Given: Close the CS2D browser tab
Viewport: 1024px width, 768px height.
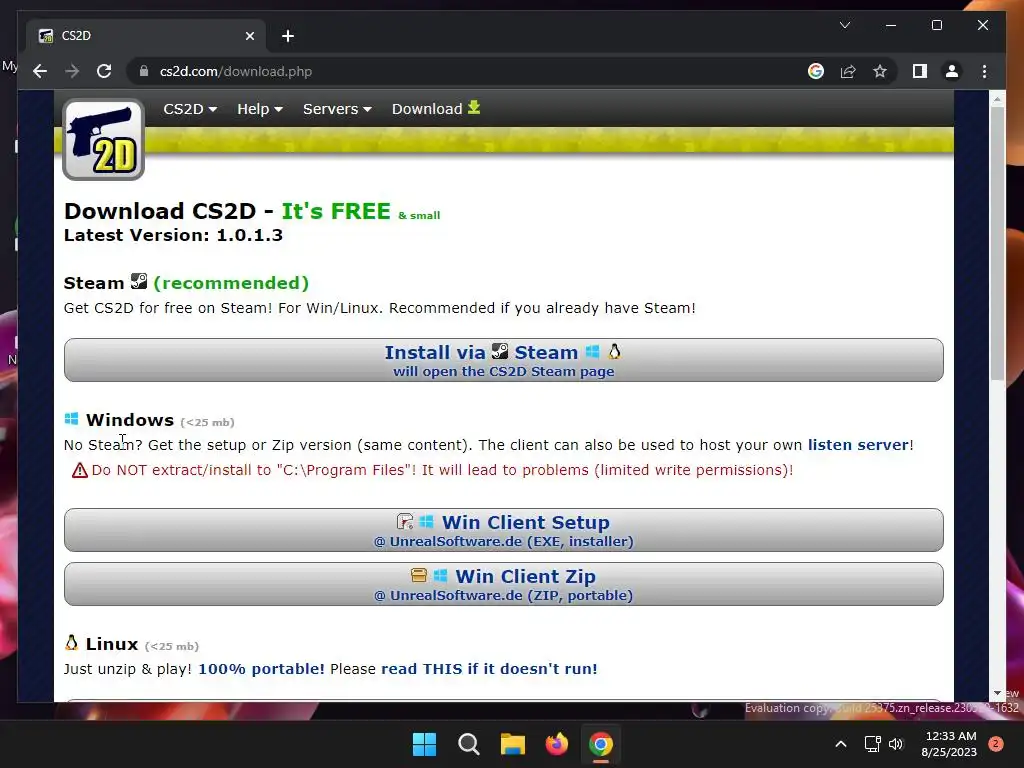Looking at the screenshot, I should [249, 36].
